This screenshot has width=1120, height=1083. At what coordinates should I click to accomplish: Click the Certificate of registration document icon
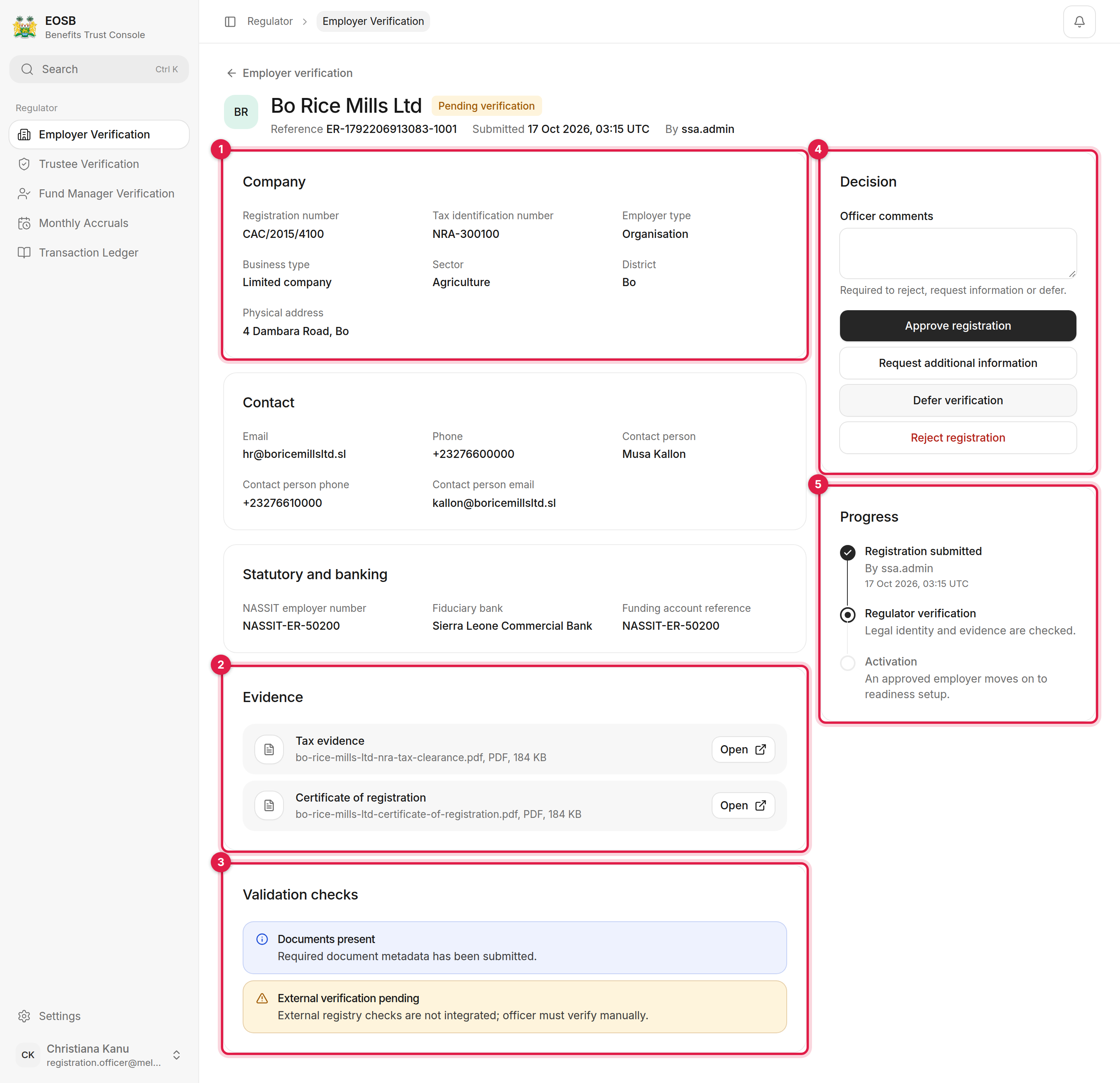click(269, 805)
